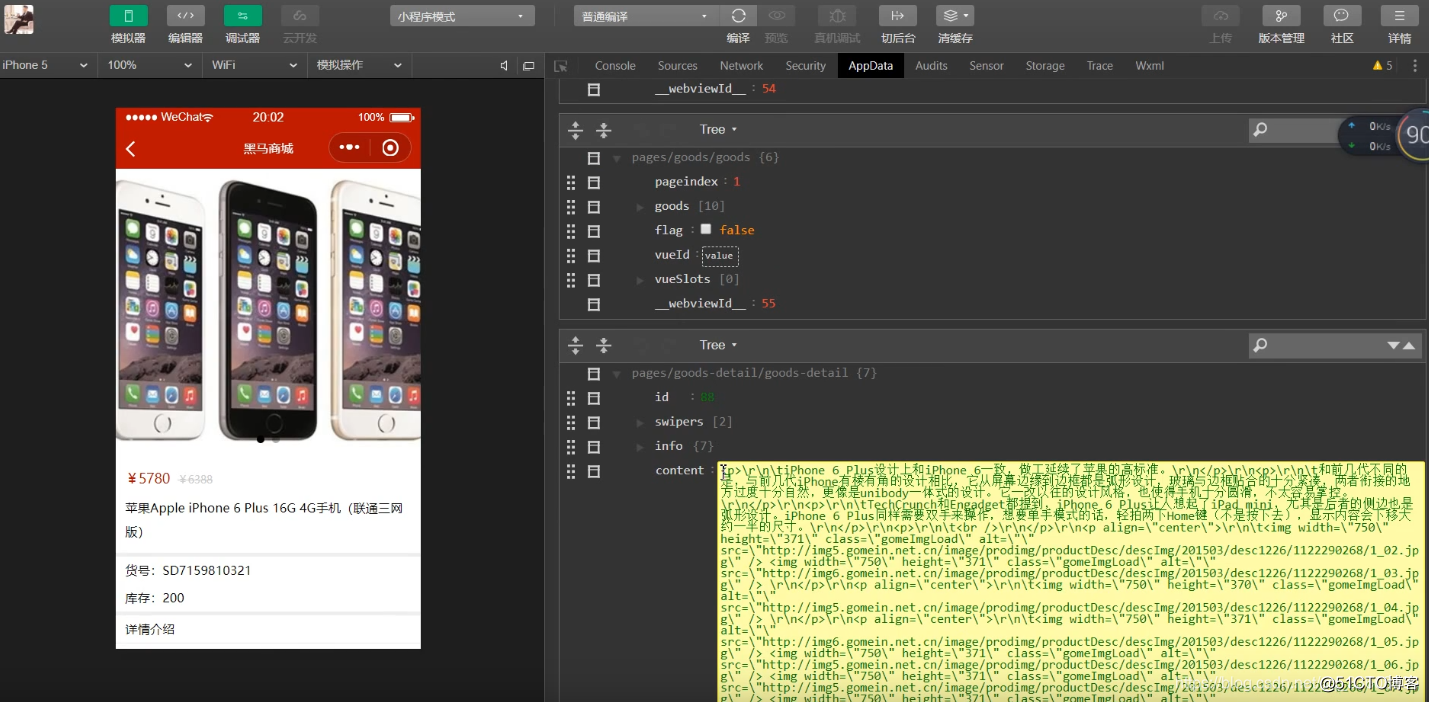Mute the simulator sound speaker icon
This screenshot has height=702, width=1429.
[x=505, y=66]
